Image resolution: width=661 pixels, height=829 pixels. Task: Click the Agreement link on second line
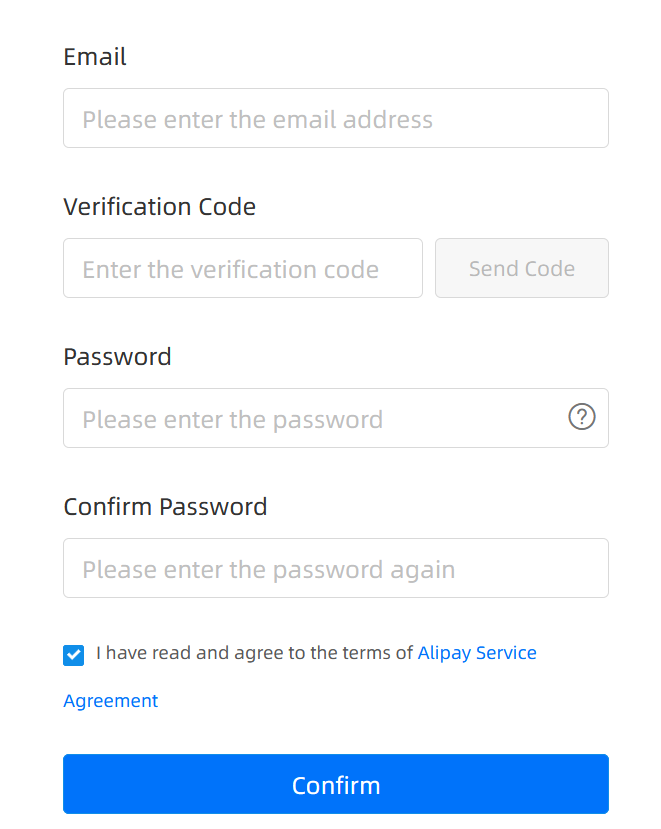tap(110, 701)
